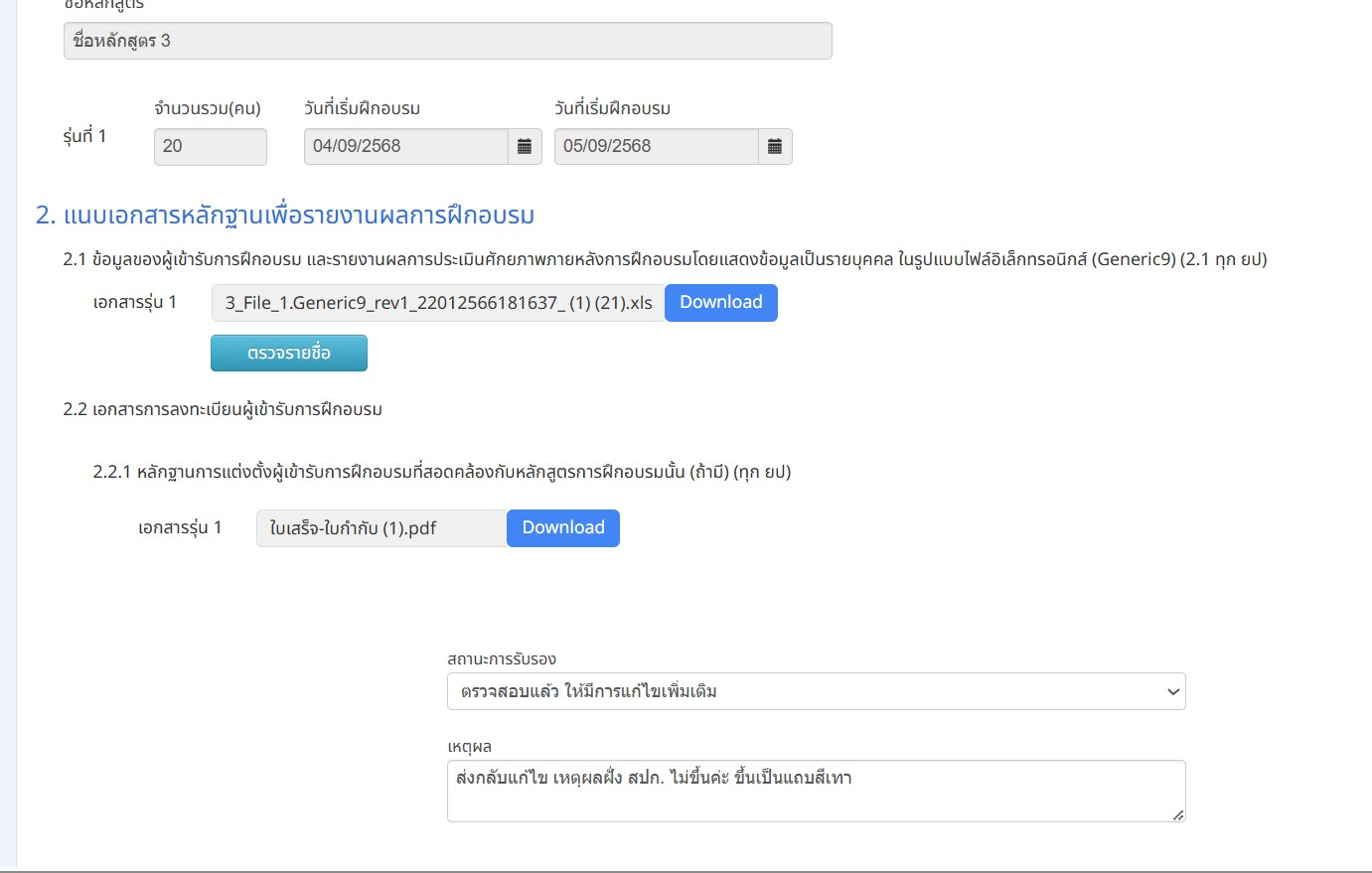Click the ตรวจรายชื่อ button
Image resolution: width=1372 pixels, height=873 pixels.
coord(289,354)
